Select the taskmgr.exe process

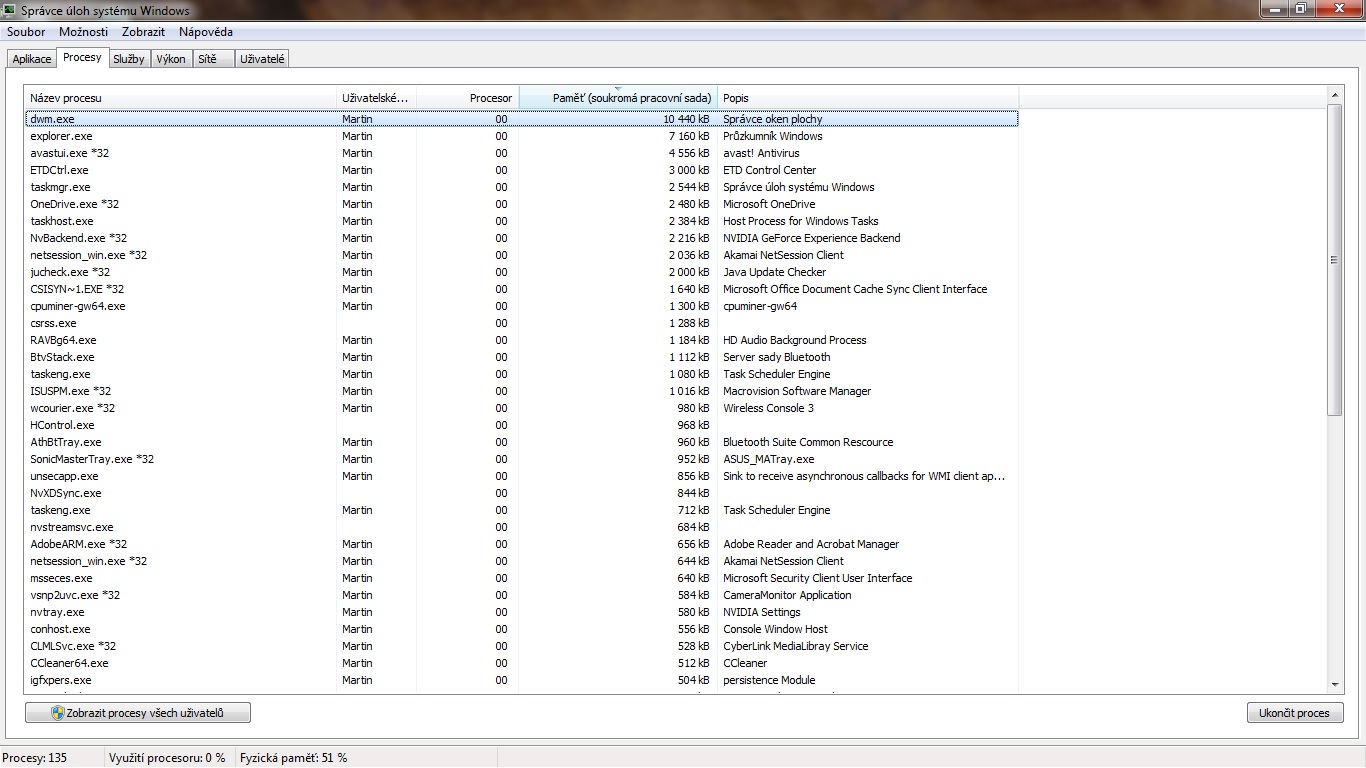coord(521,187)
